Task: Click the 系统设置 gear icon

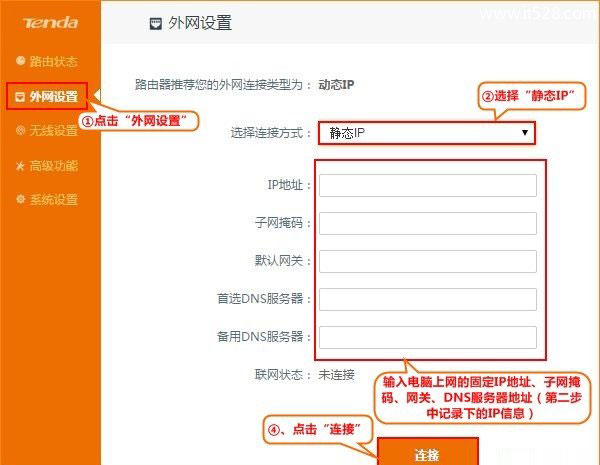Action: (x=21, y=199)
